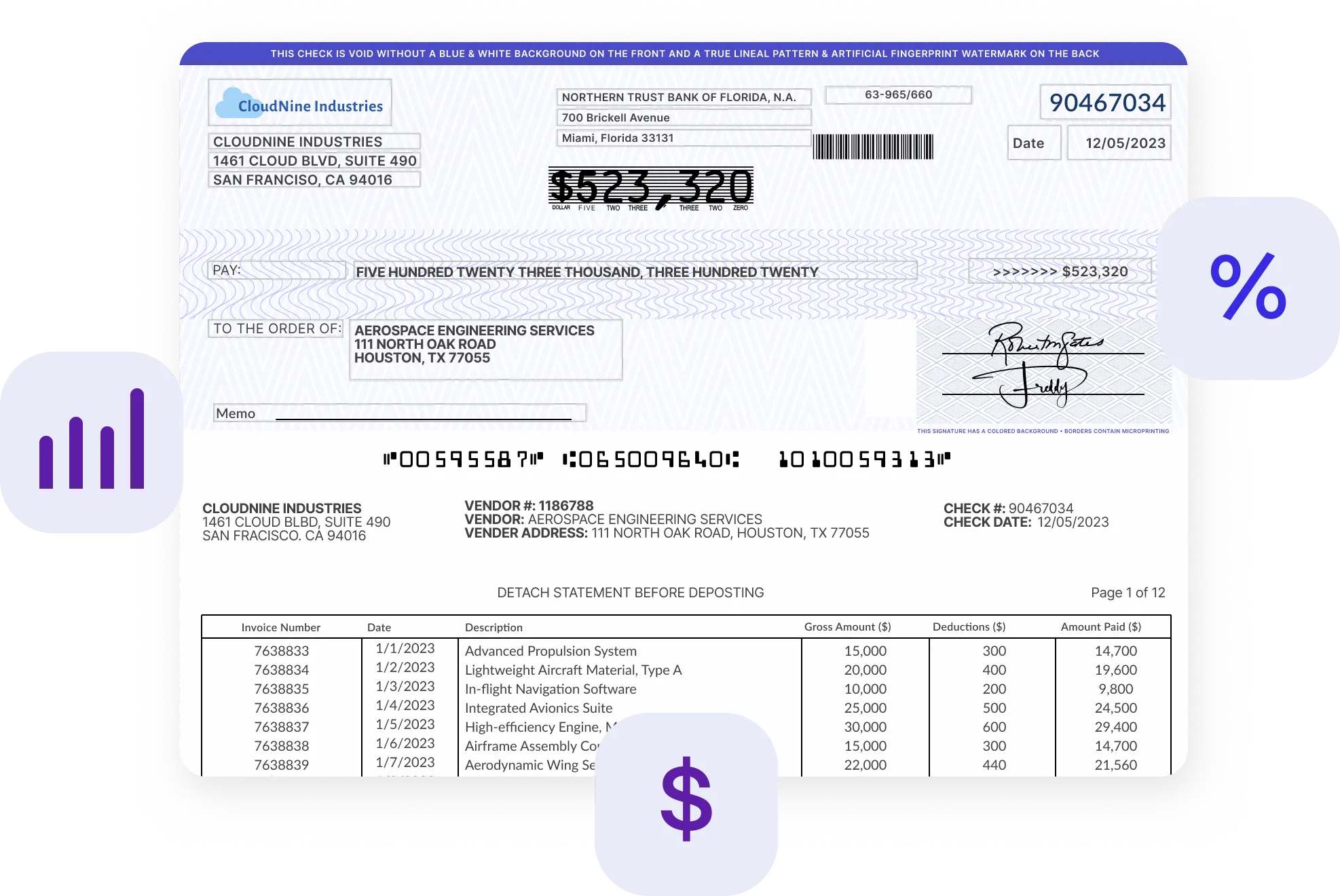Click the purple bar chart icon

(x=92, y=440)
